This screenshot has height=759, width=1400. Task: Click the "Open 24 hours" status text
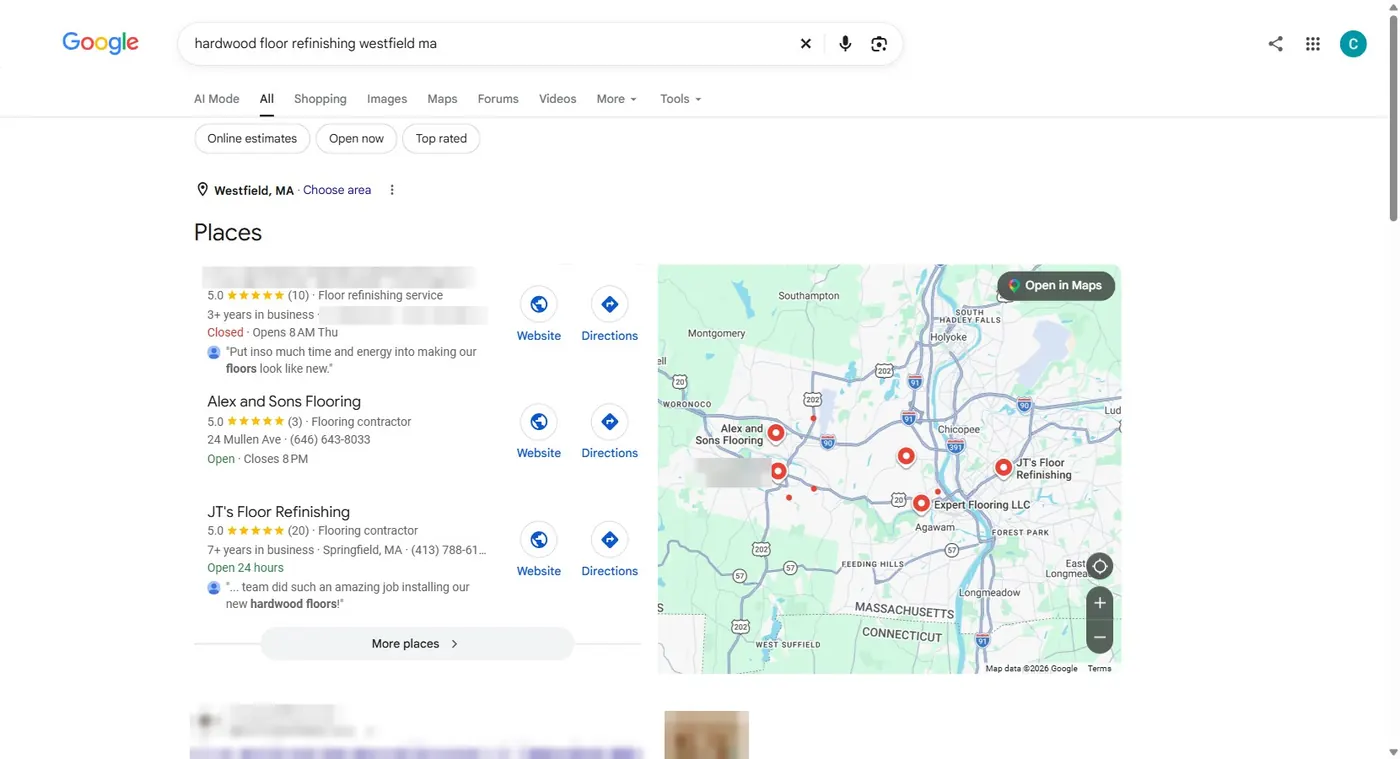[x=245, y=567]
